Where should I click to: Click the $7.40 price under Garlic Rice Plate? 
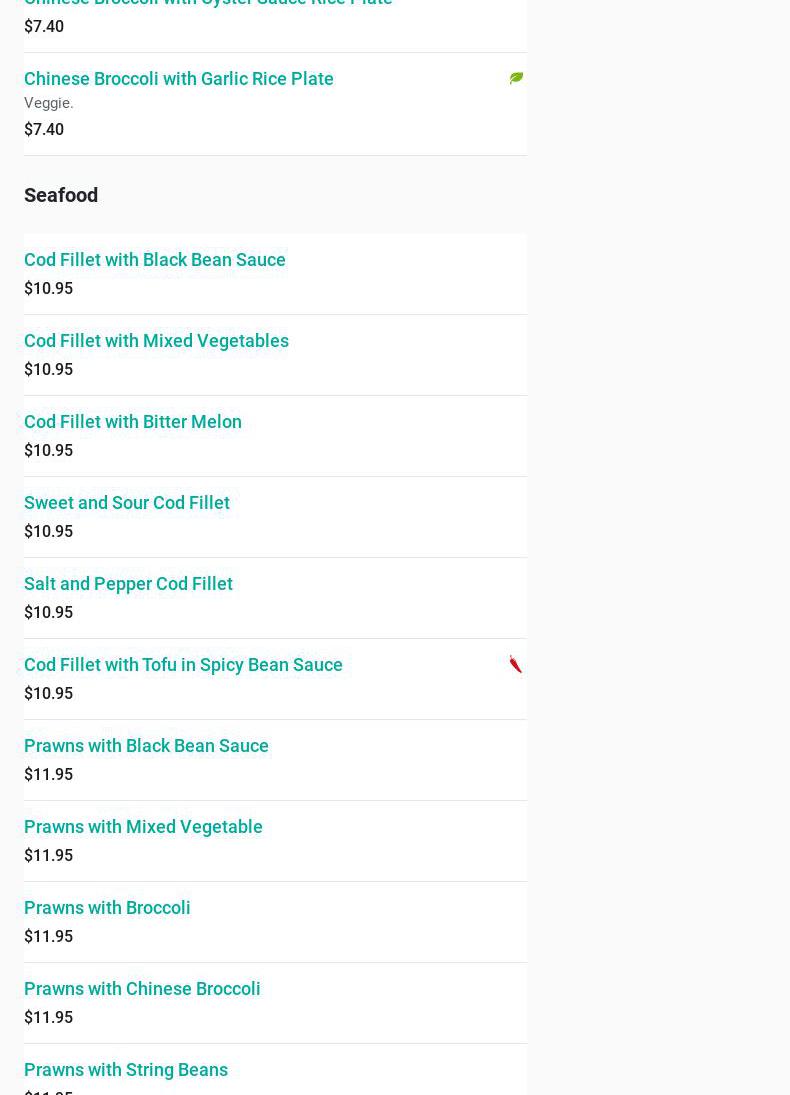44,130
